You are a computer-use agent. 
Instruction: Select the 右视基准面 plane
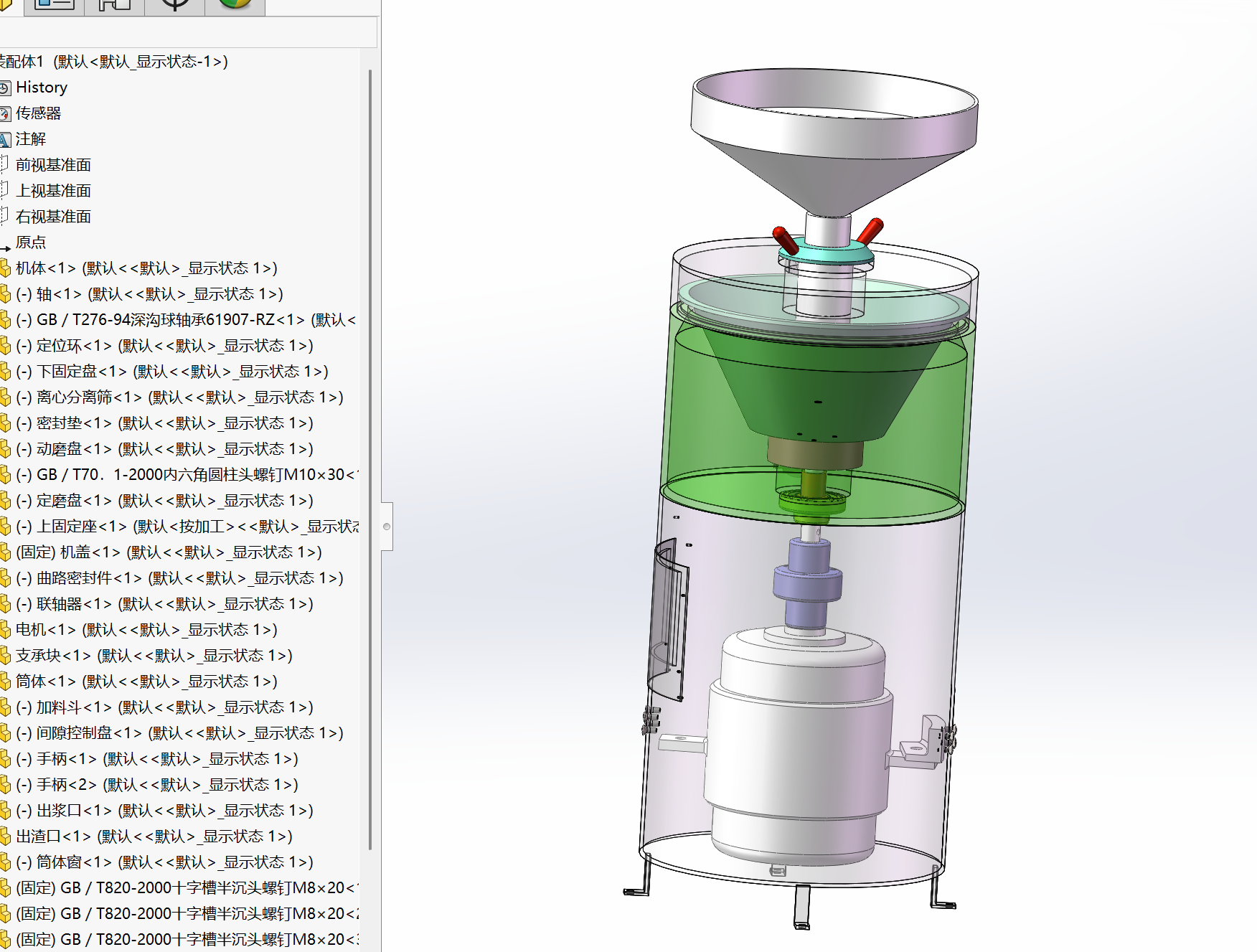pyautogui.click(x=53, y=217)
